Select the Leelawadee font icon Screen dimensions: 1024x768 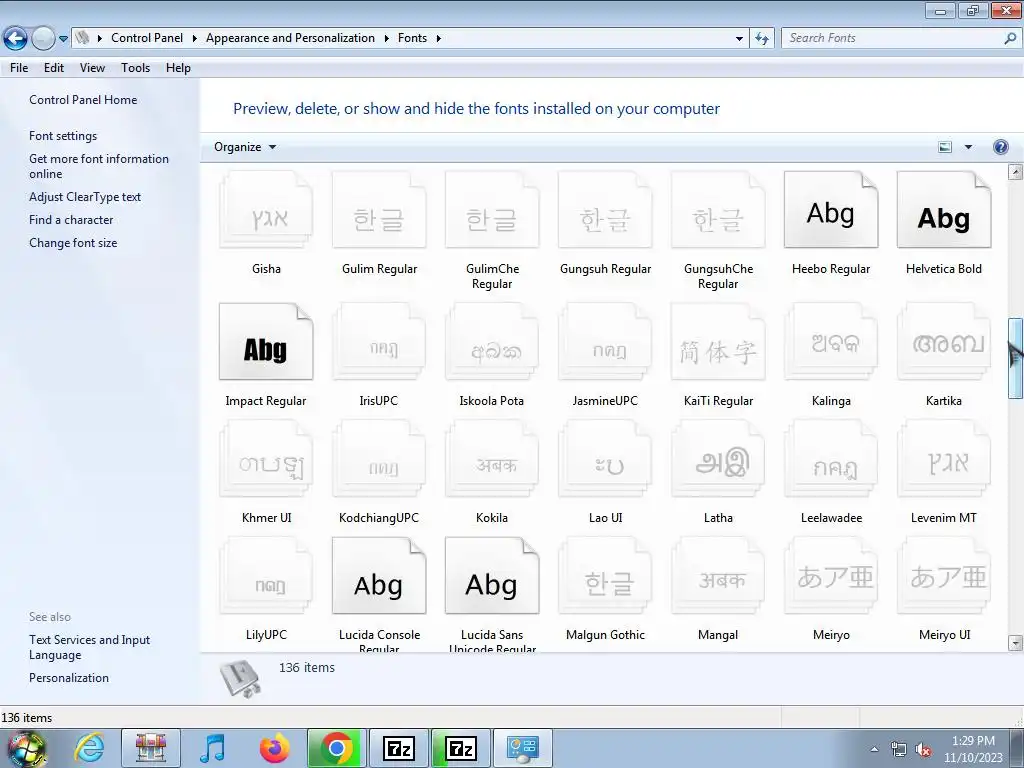pos(831,459)
